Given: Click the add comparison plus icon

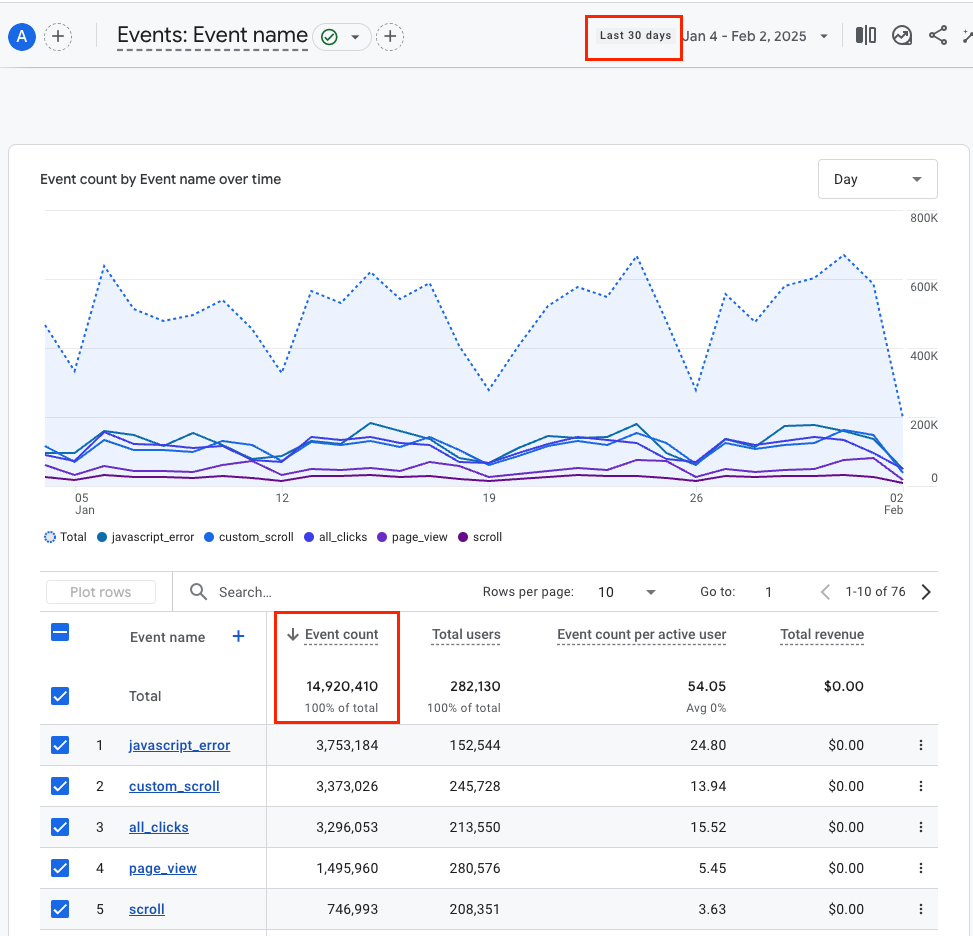Looking at the screenshot, I should (58, 37).
